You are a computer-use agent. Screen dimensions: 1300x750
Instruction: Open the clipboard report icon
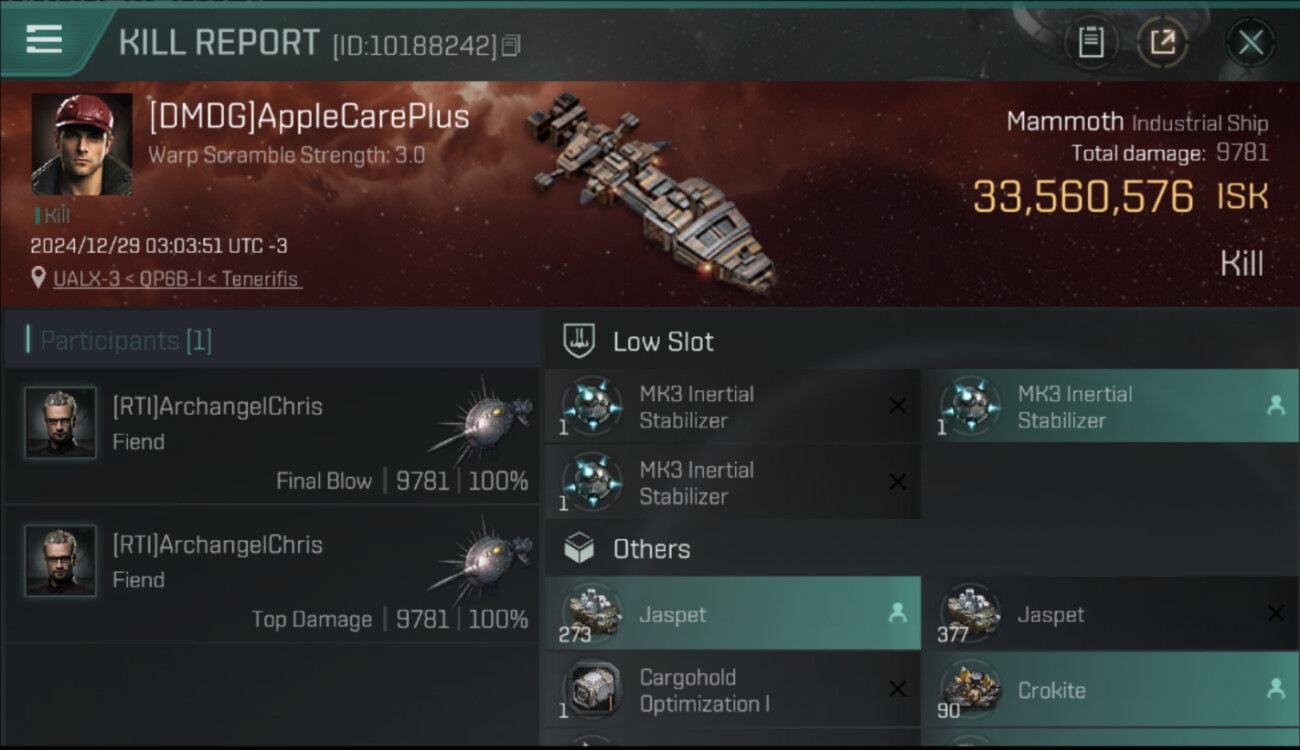1091,42
